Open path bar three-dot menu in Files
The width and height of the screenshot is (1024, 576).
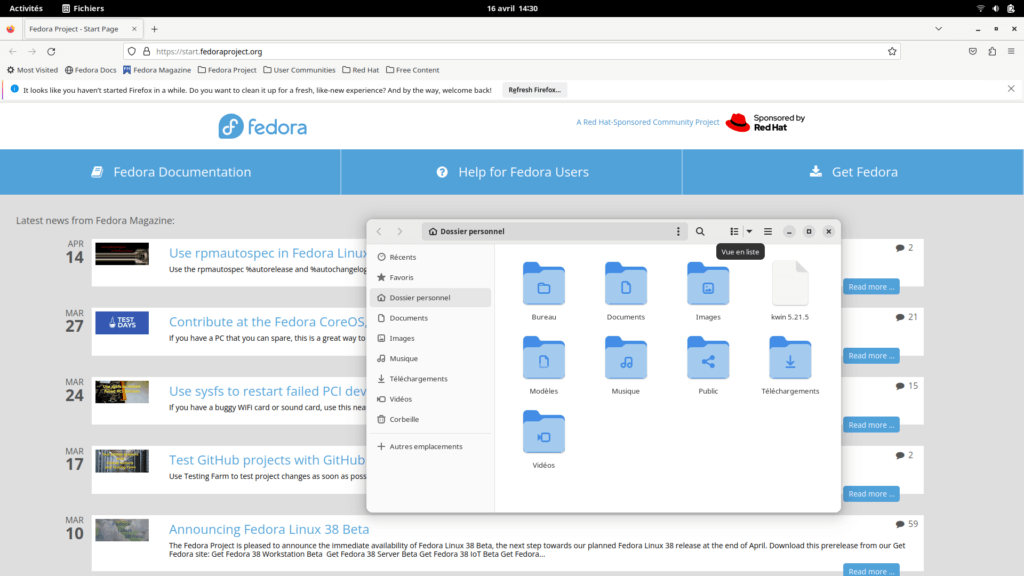pyautogui.click(x=678, y=231)
